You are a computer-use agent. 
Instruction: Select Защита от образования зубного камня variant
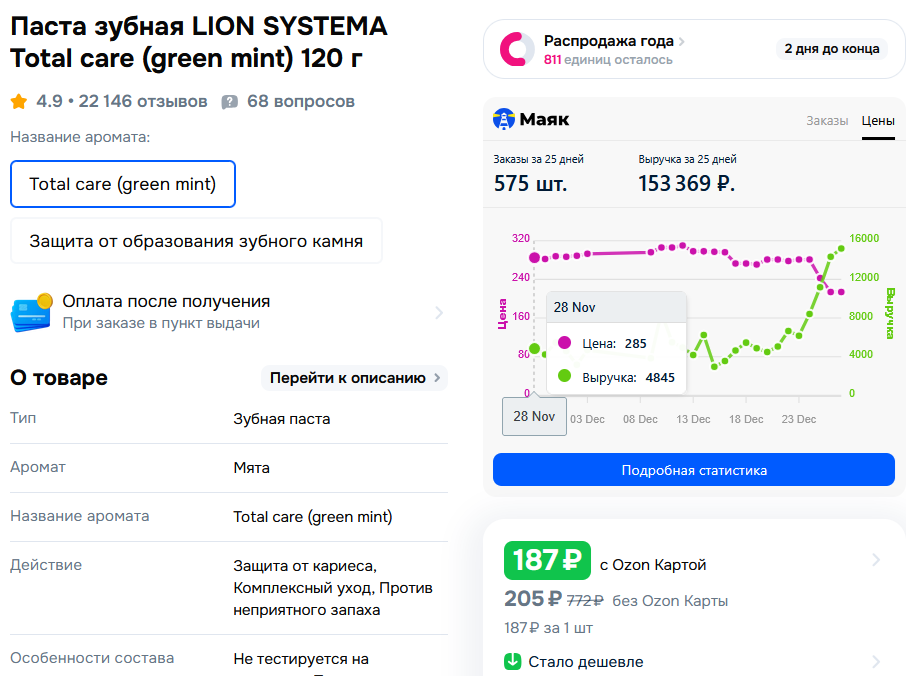pos(196,241)
